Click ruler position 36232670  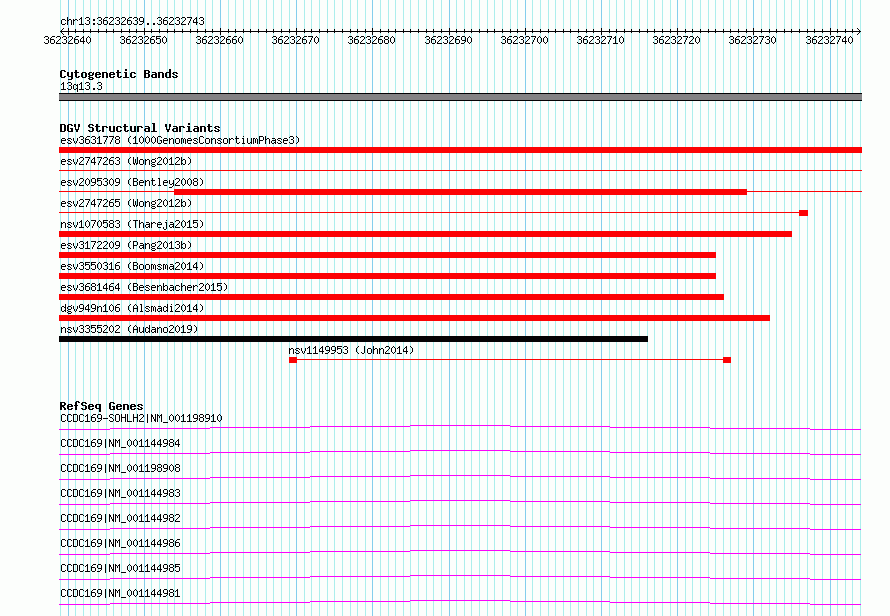point(295,40)
